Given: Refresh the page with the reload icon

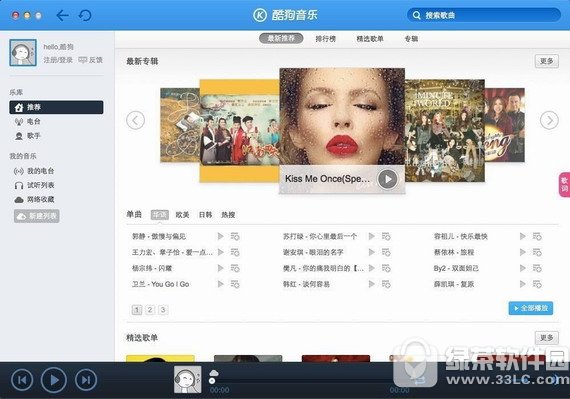Looking at the screenshot, I should tap(85, 15).
